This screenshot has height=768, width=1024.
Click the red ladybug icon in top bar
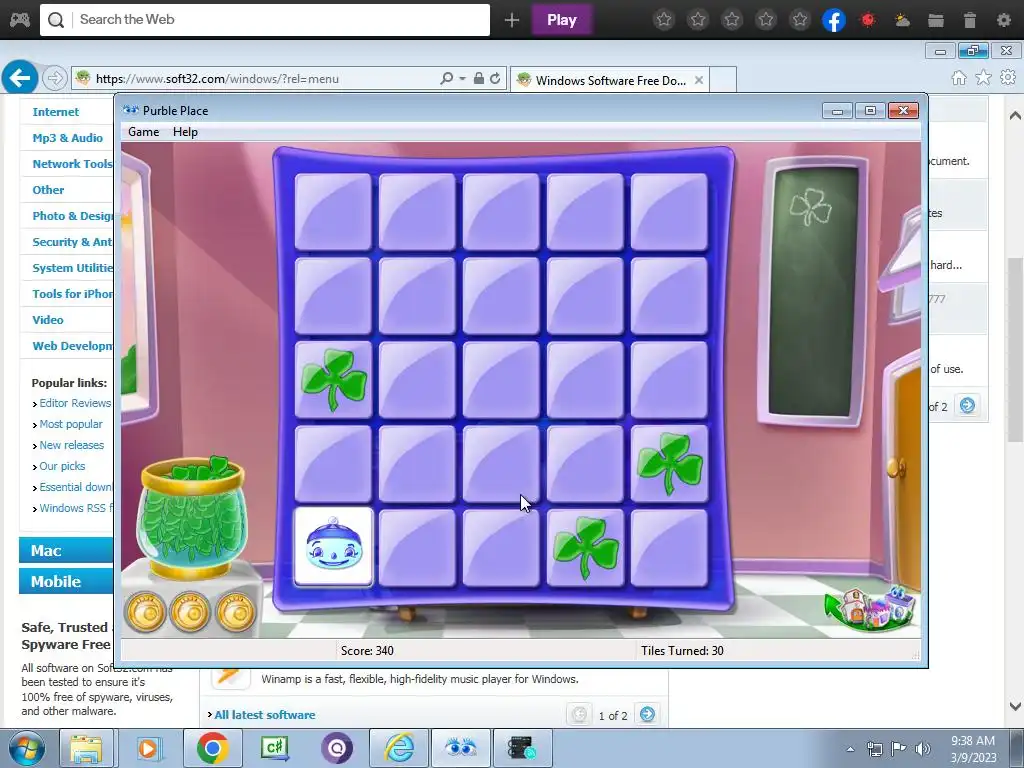point(868,20)
